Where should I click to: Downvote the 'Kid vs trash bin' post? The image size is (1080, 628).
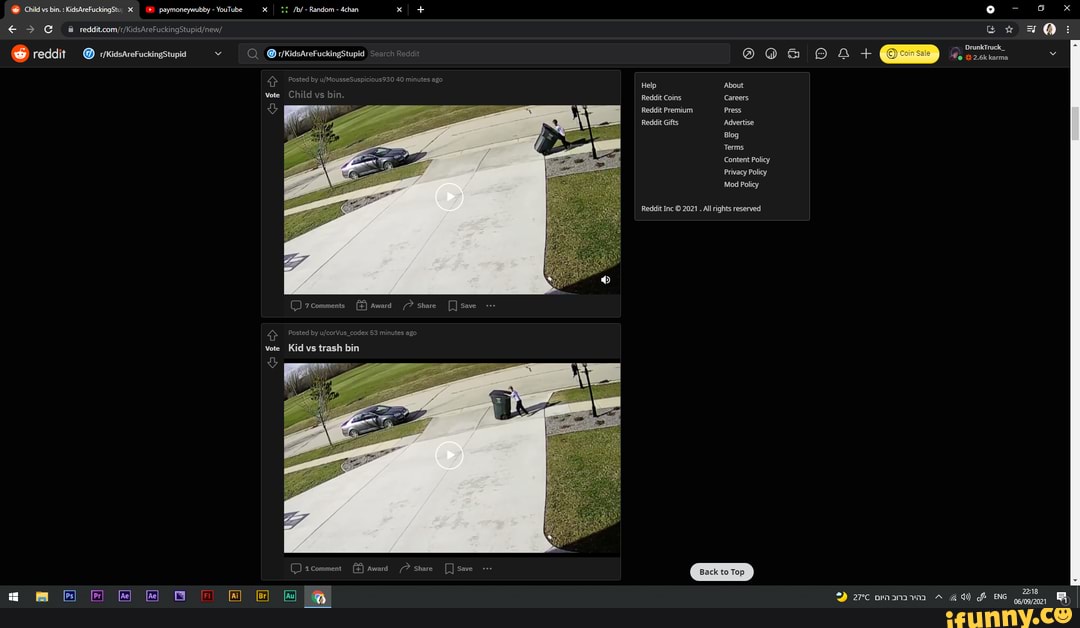coord(272,363)
